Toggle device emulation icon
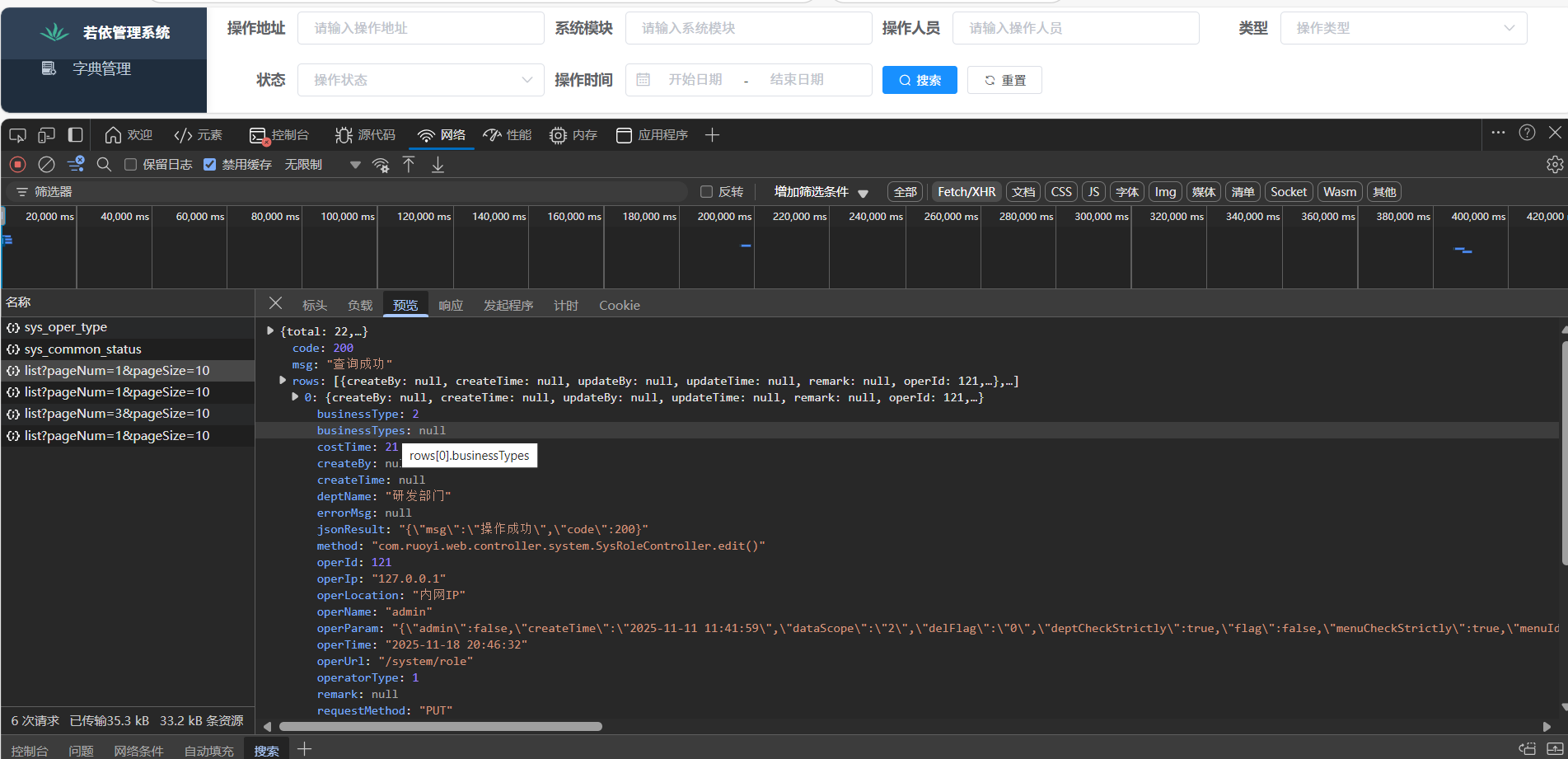The width and height of the screenshot is (1568, 759). 47,134
